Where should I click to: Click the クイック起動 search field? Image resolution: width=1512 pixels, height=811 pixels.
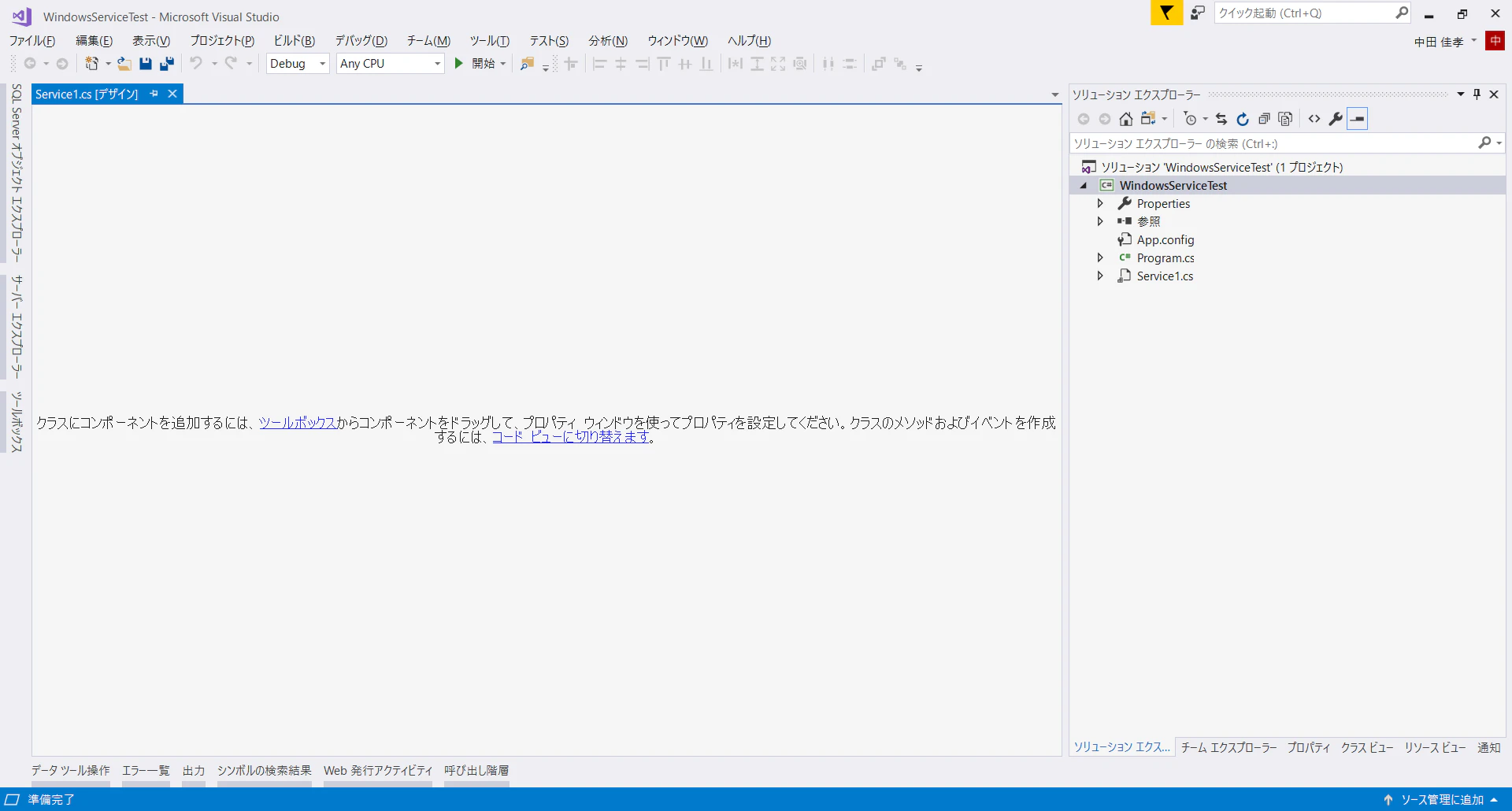(1304, 13)
